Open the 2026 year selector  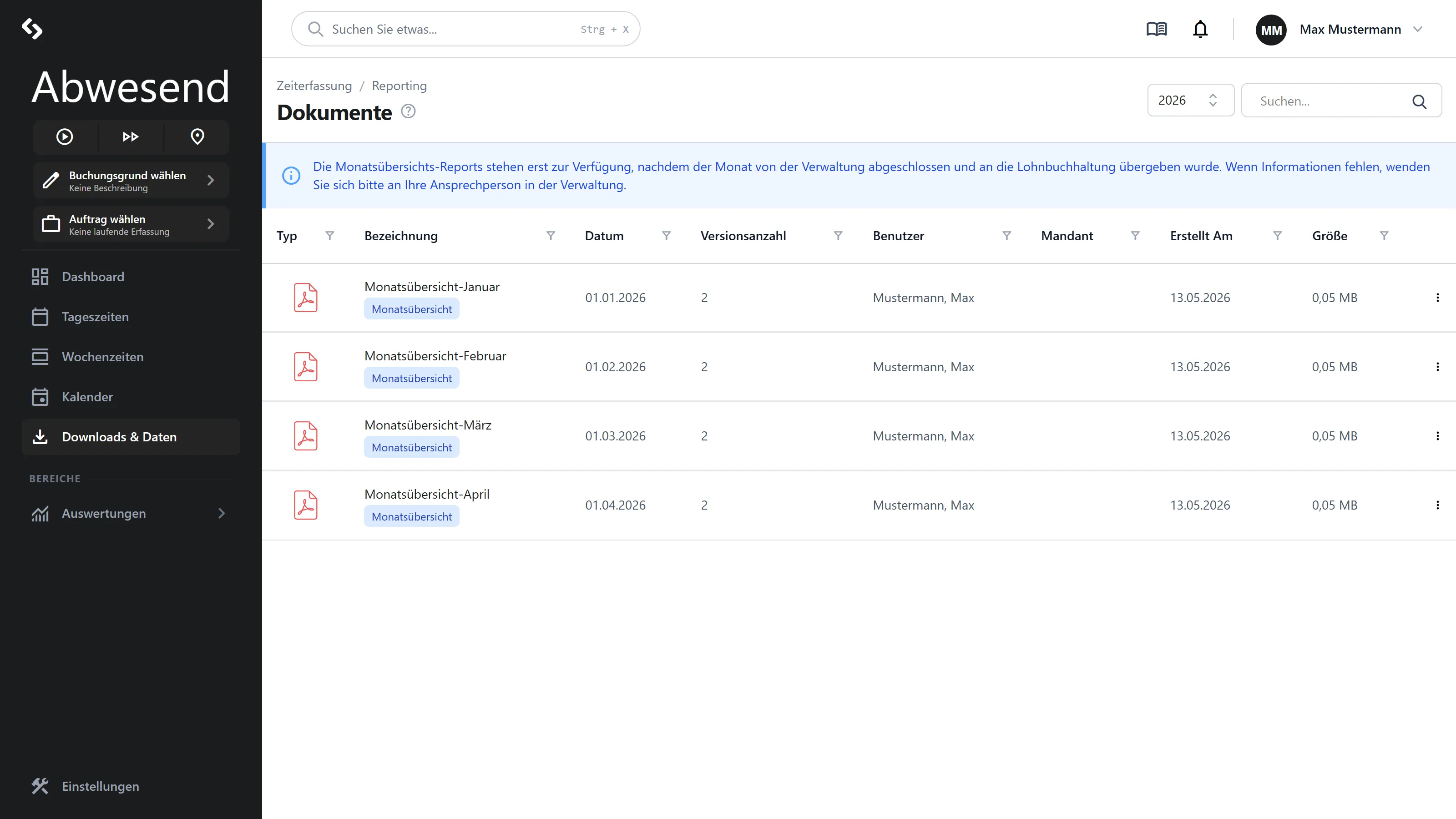[x=1190, y=101]
